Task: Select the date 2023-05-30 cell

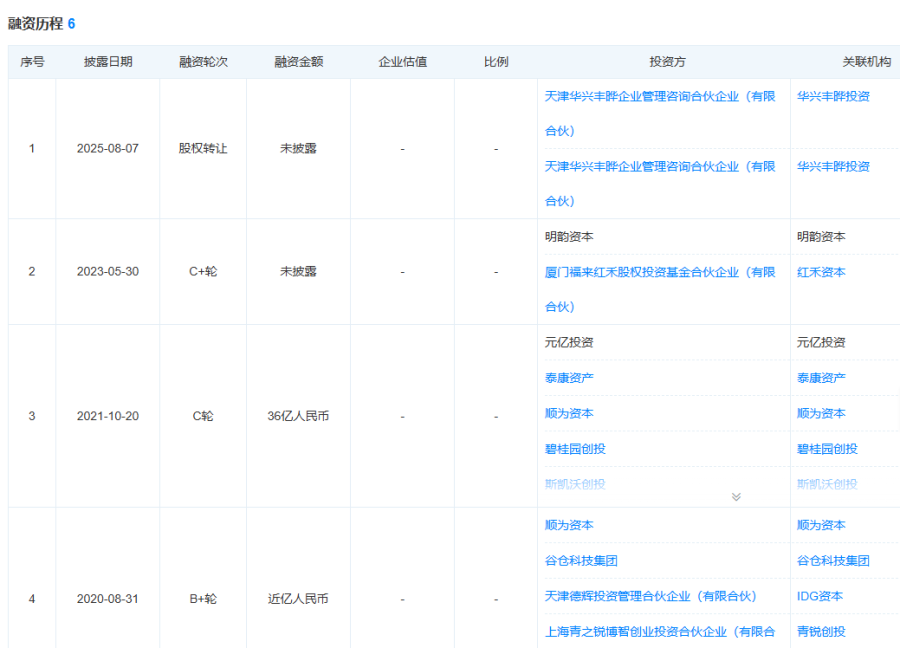Action: click(x=108, y=271)
